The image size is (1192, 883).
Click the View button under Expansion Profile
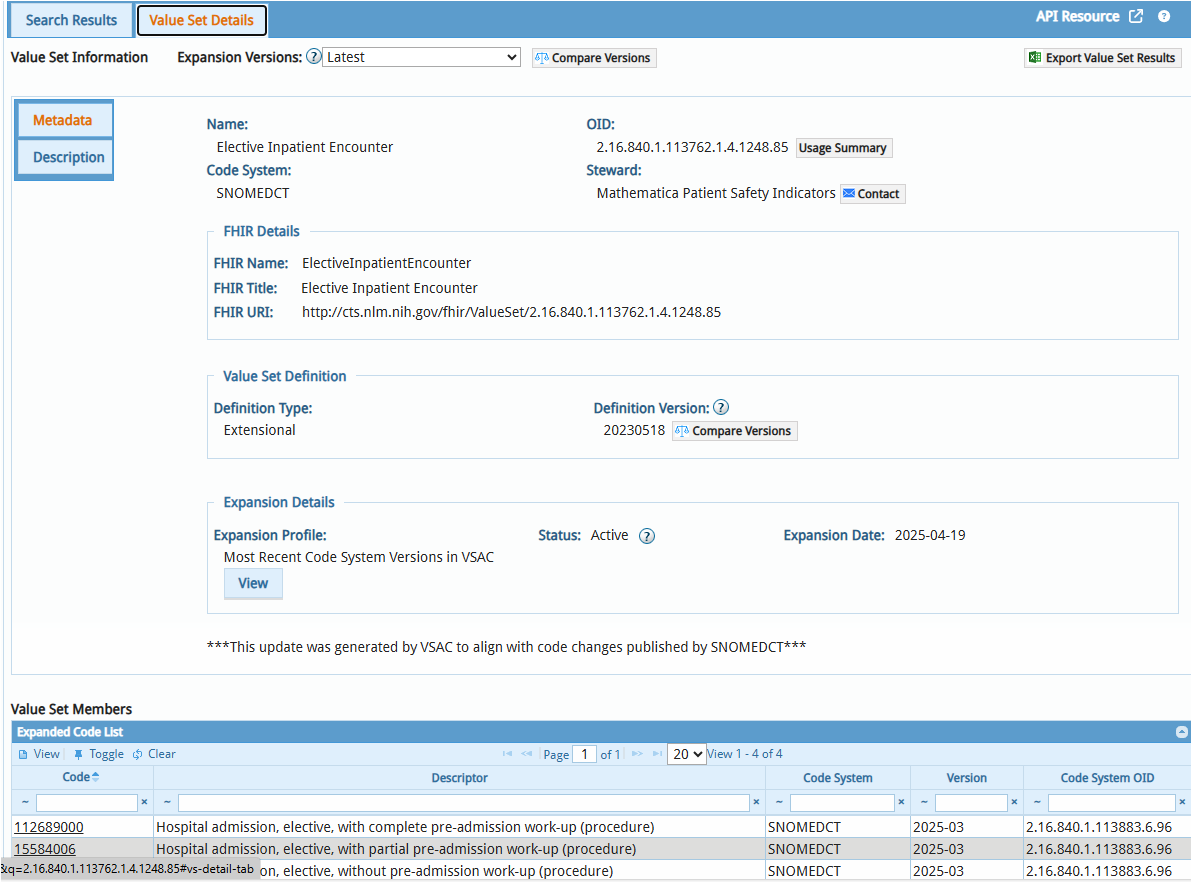(253, 584)
